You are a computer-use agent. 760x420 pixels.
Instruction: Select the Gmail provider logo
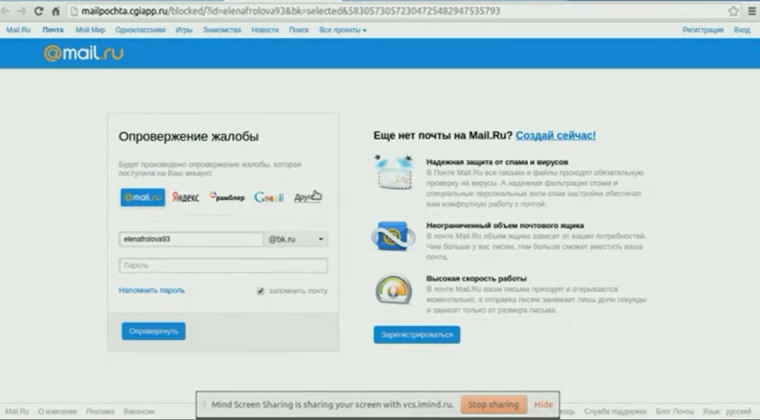click(x=268, y=197)
